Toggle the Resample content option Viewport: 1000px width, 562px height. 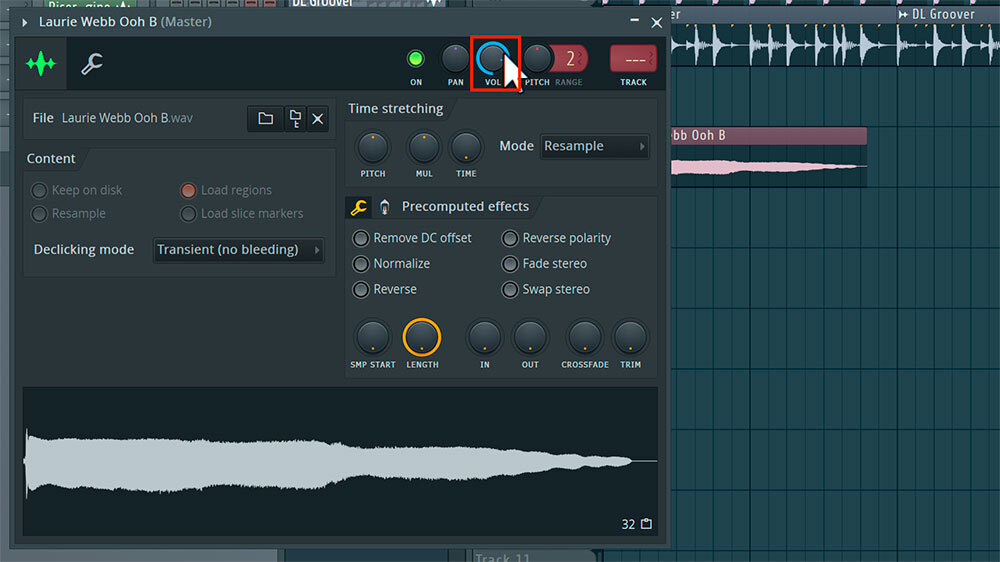tap(40, 214)
